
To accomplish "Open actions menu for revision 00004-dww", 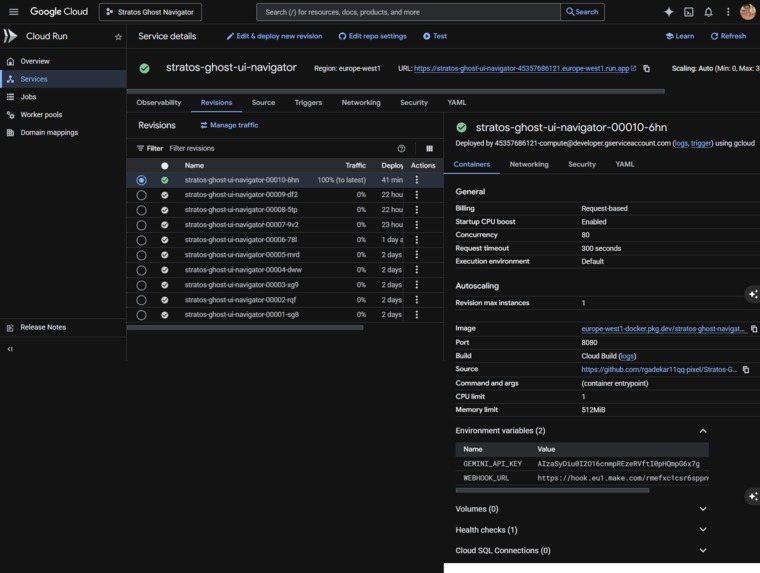I will tap(416, 270).
